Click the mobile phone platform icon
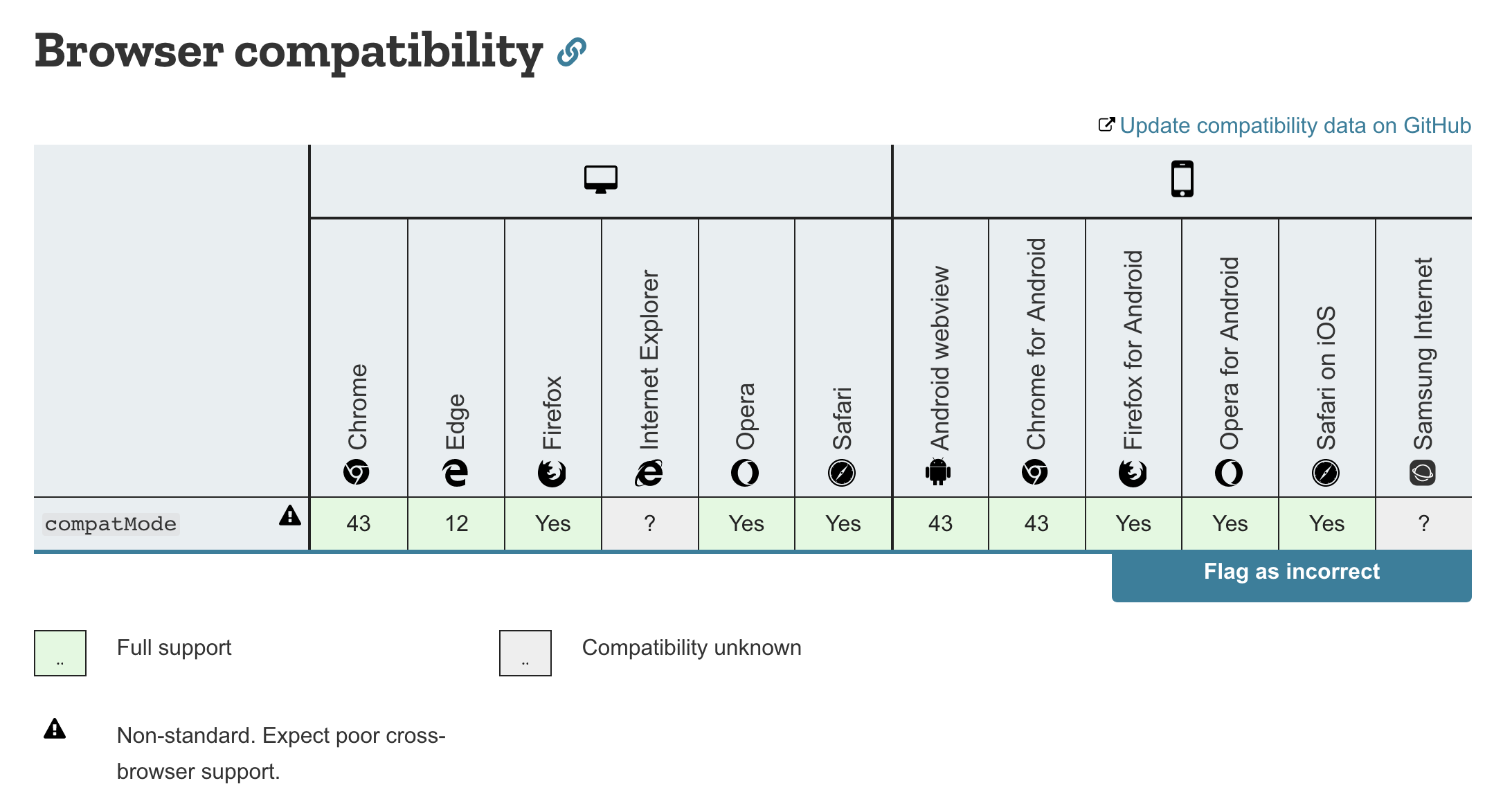The width and height of the screenshot is (1512, 810). (1182, 179)
